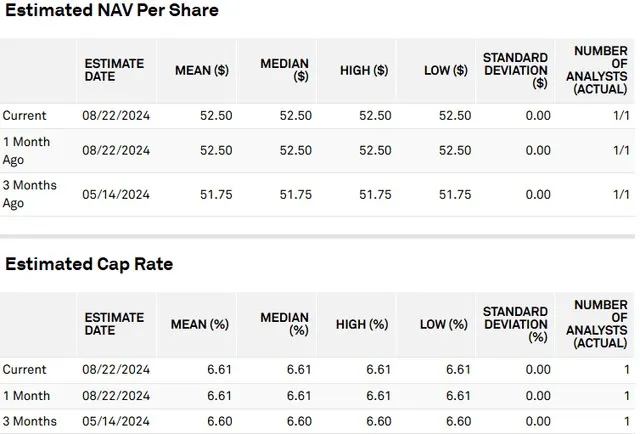The width and height of the screenshot is (640, 434).
Task: Select the "3 Months Ago" NAV row label
Action: 29,194
